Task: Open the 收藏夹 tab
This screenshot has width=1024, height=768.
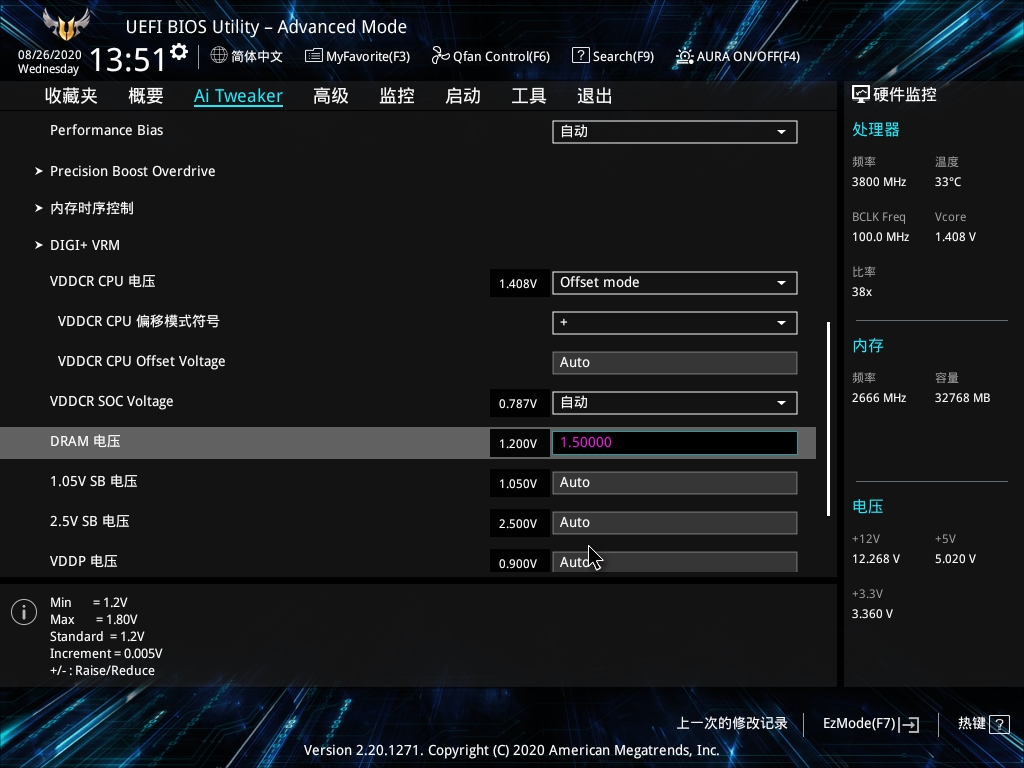Action: (x=71, y=96)
